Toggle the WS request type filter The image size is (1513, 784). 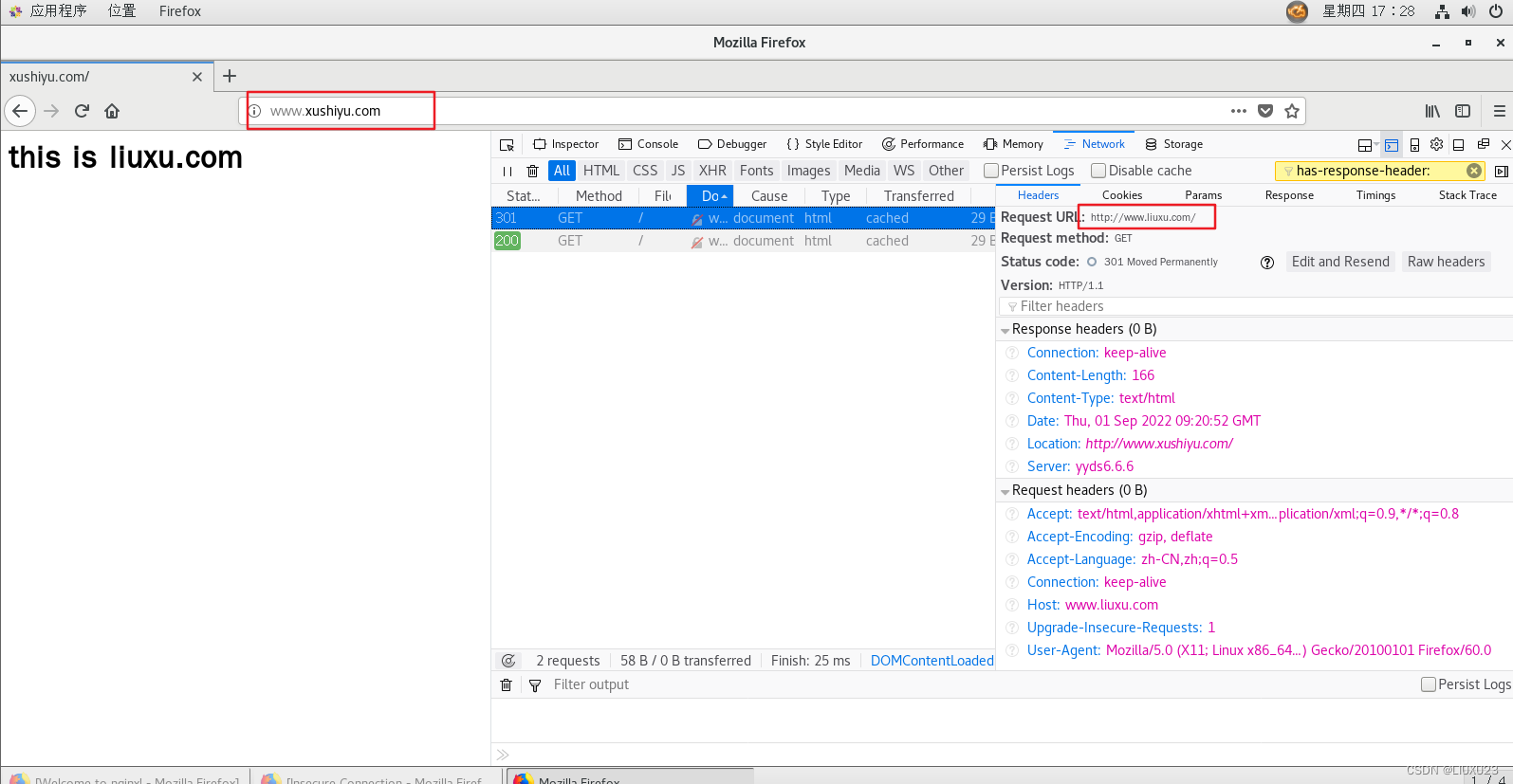coord(904,171)
